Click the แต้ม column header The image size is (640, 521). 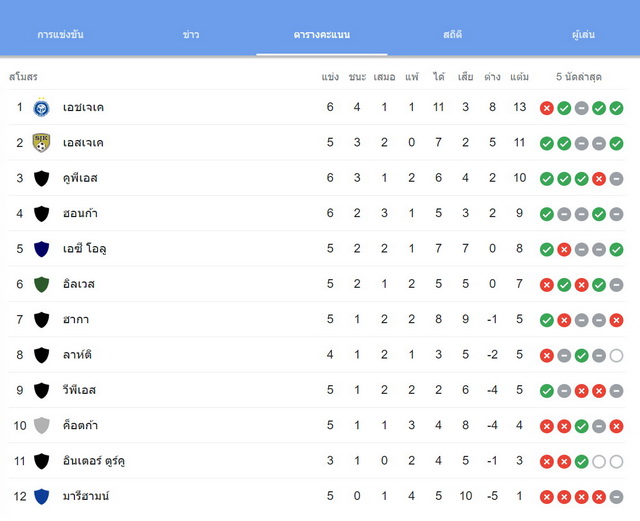[519, 77]
